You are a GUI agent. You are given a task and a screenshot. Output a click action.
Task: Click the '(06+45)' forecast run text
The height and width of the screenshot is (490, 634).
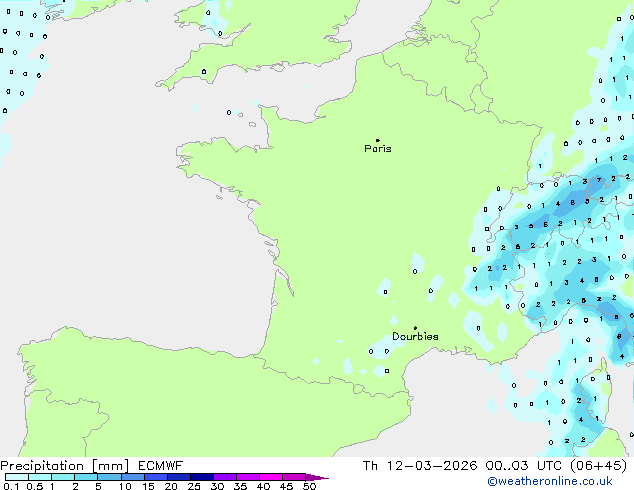(599, 466)
